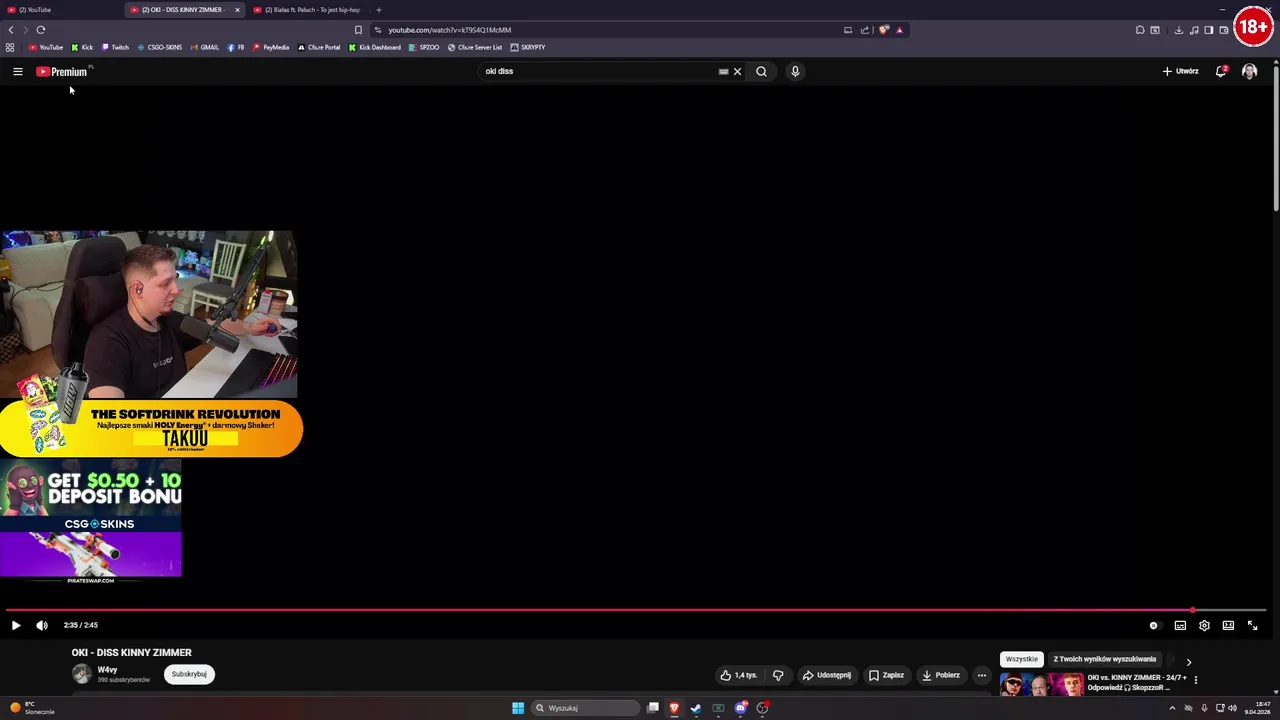Like the video, 1,4 tys.
Image resolution: width=1280 pixels, height=720 pixels.
tap(739, 675)
